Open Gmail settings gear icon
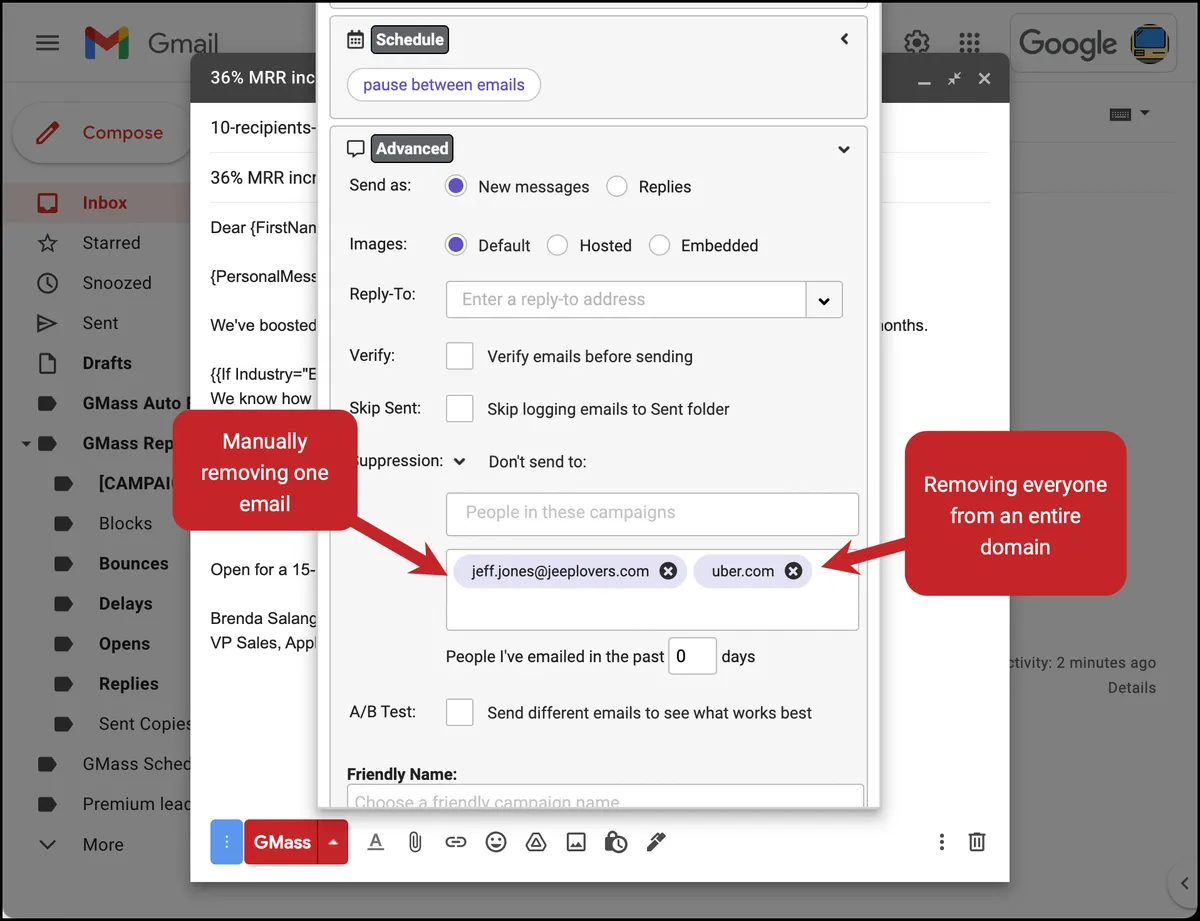The width and height of the screenshot is (1200, 921). (x=916, y=43)
